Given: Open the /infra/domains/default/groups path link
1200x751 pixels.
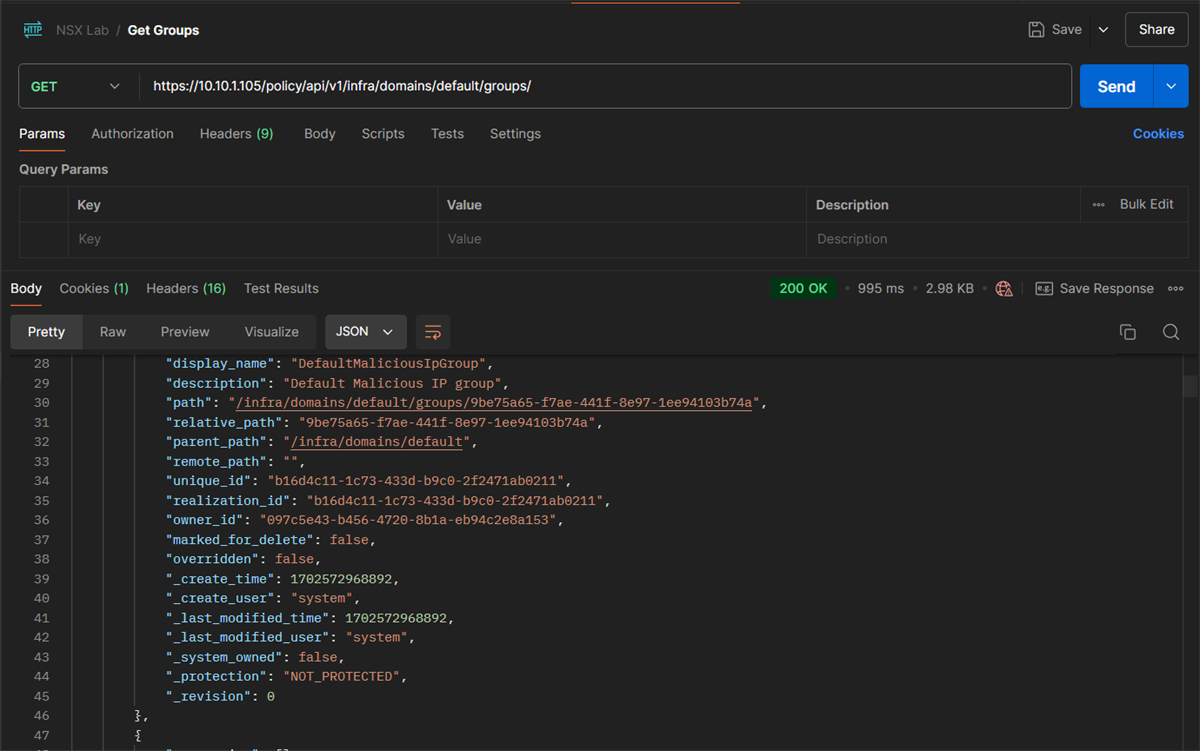Looking at the screenshot, I should (494, 403).
